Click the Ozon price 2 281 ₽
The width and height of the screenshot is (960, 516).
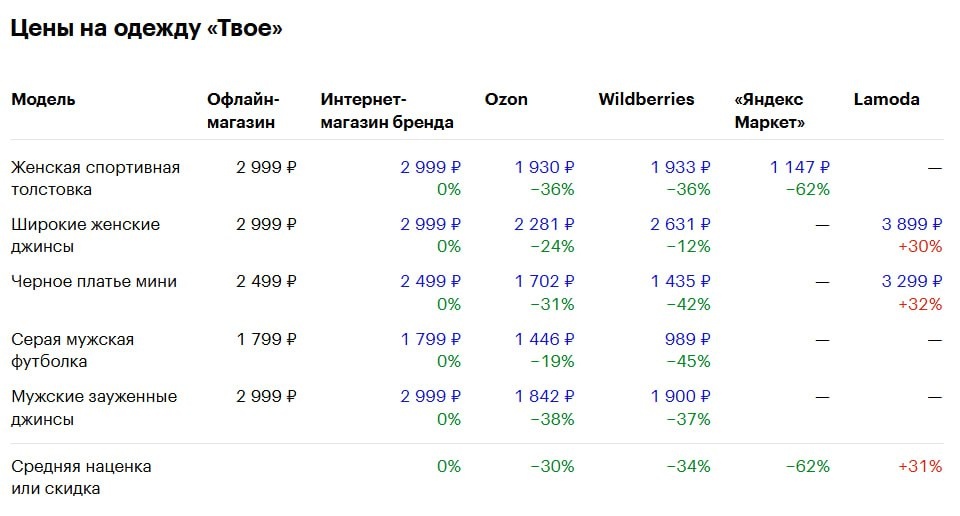544,225
